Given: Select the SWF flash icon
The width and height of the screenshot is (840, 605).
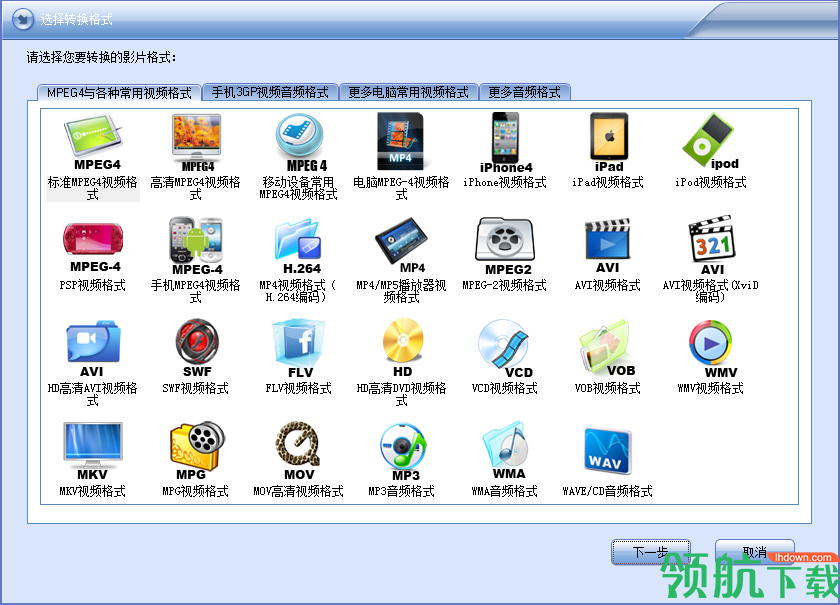Looking at the screenshot, I should (197, 348).
